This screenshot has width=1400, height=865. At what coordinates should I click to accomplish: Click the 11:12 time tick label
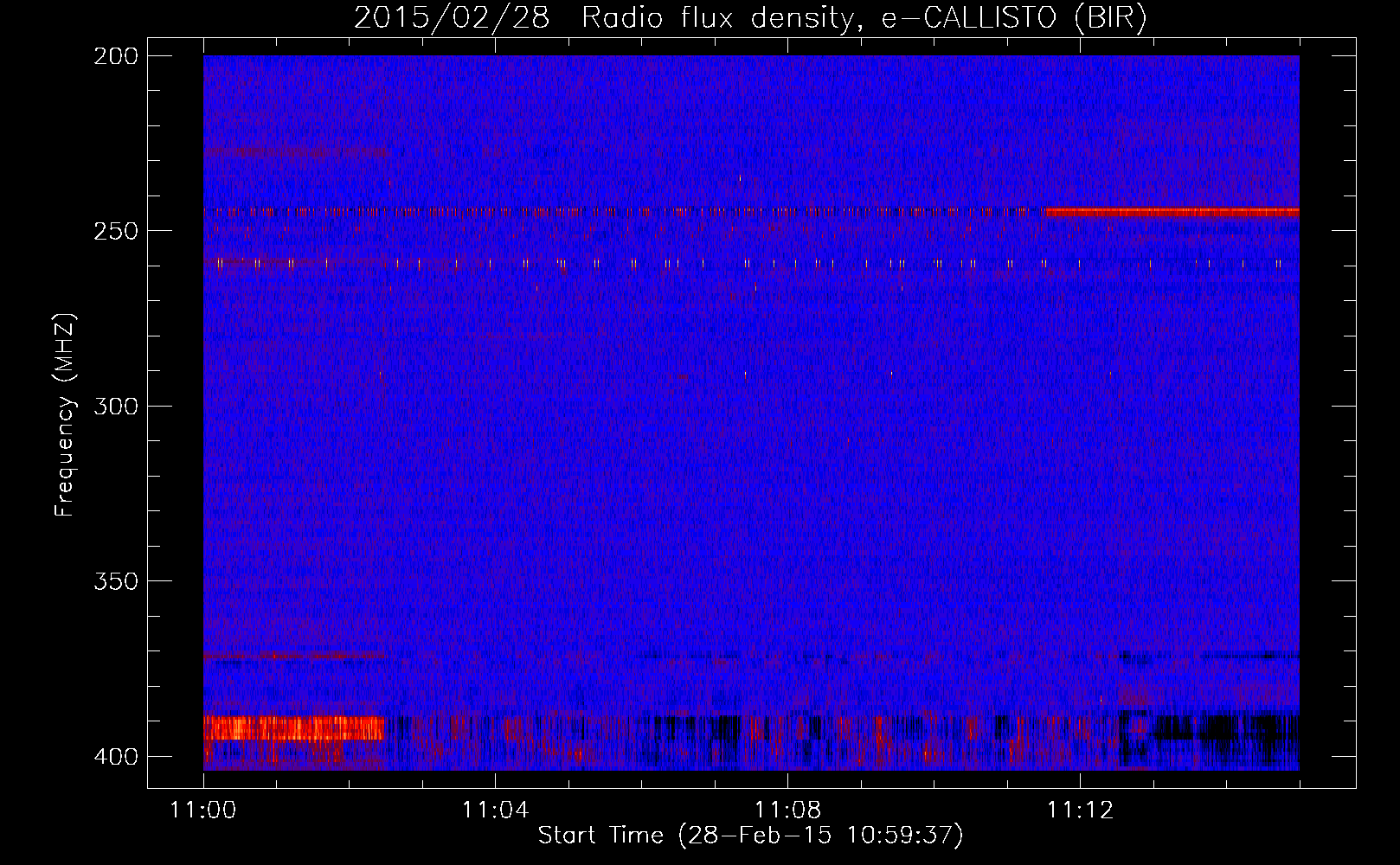point(1080,811)
